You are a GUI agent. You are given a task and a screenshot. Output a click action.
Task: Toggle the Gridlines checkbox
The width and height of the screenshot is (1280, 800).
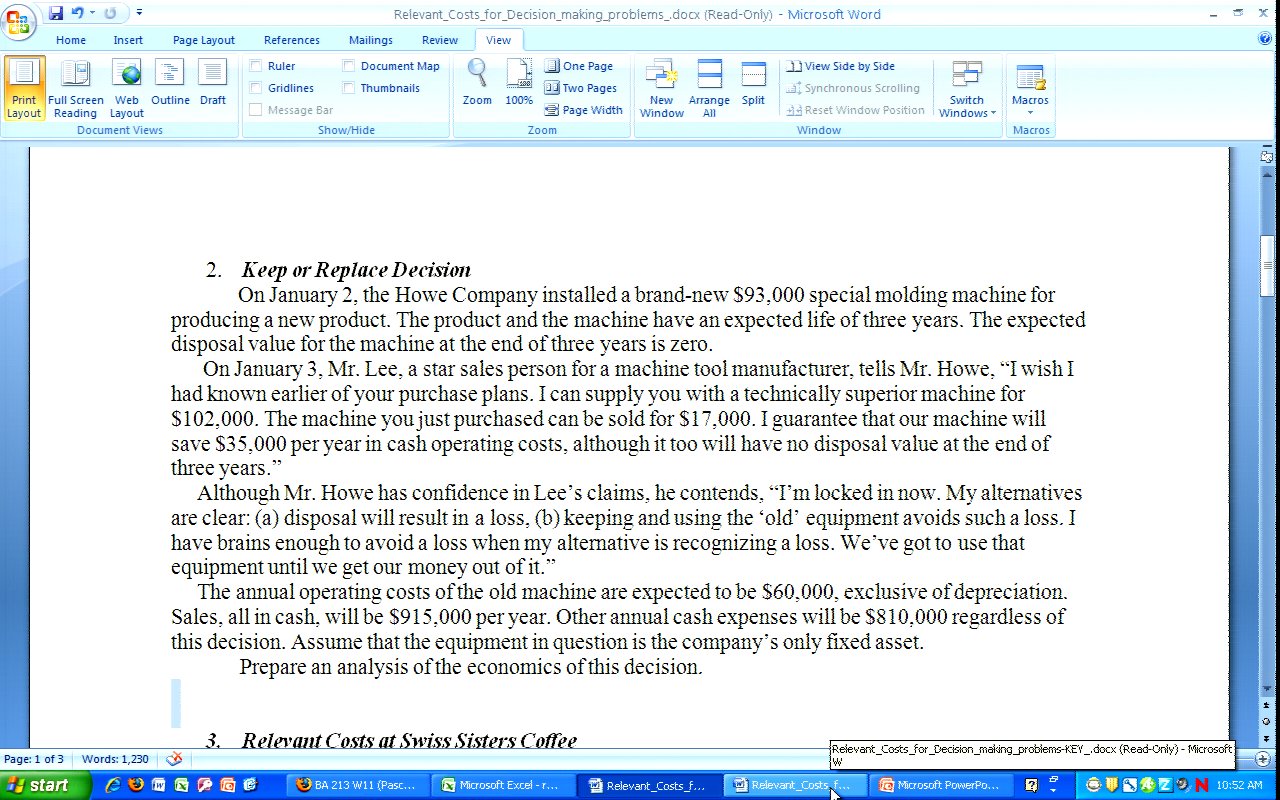(x=257, y=88)
